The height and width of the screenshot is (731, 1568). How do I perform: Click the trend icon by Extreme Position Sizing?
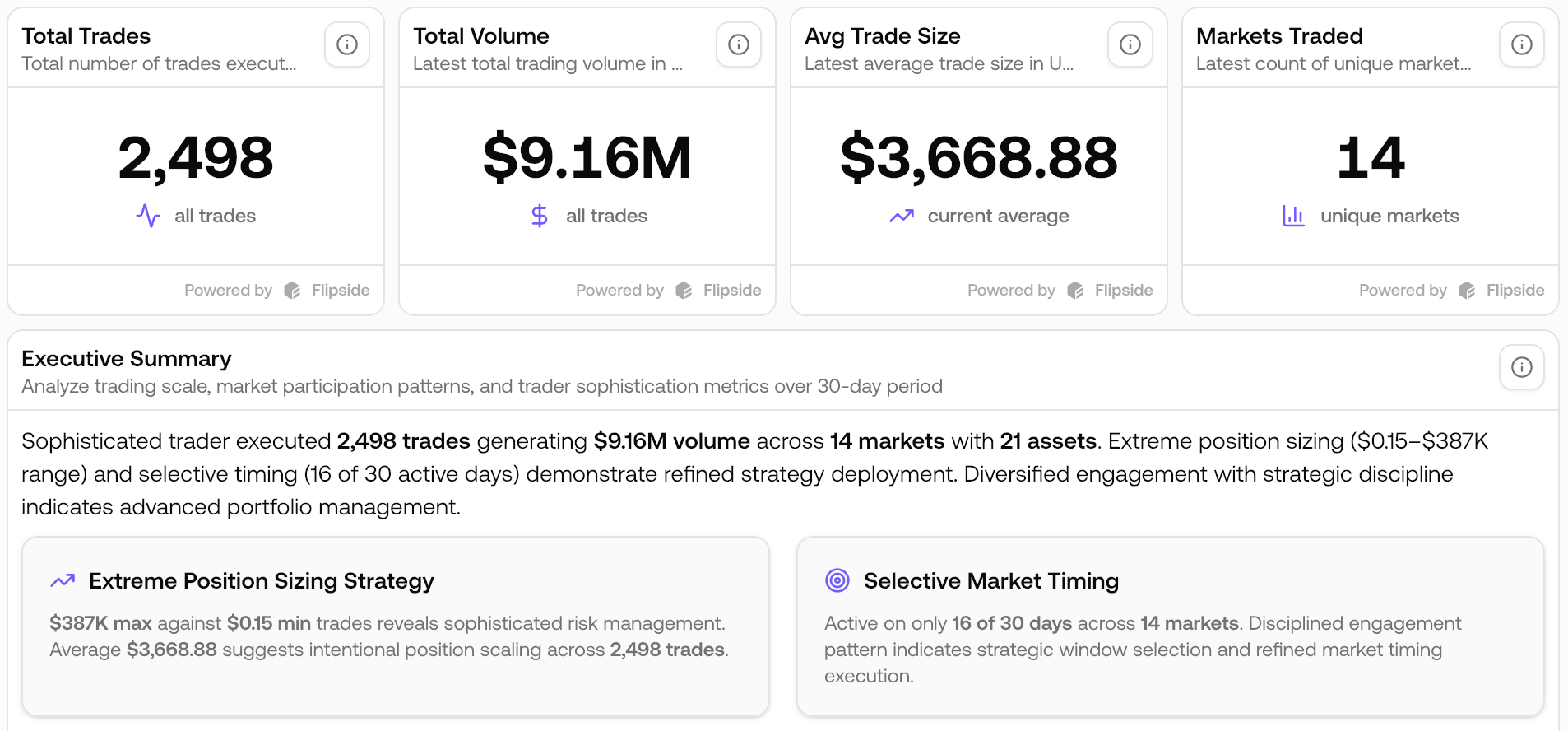[x=63, y=580]
